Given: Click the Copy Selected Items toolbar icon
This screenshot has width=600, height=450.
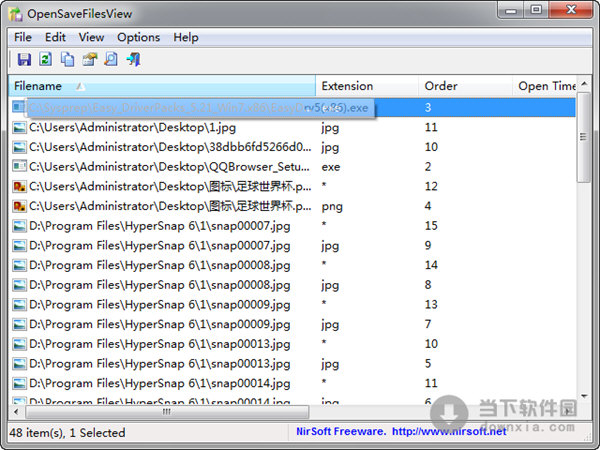Looking at the screenshot, I should click(x=68, y=59).
